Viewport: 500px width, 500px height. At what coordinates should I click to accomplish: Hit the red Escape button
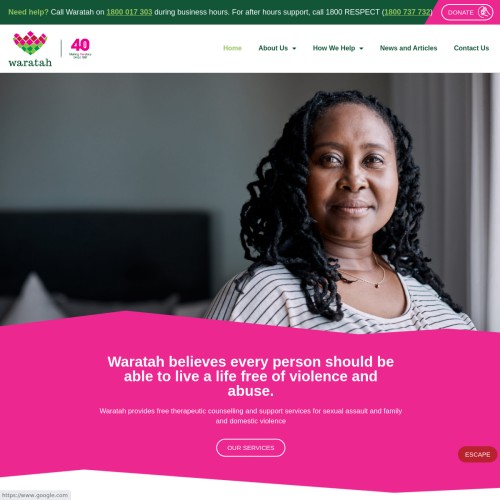(477, 454)
